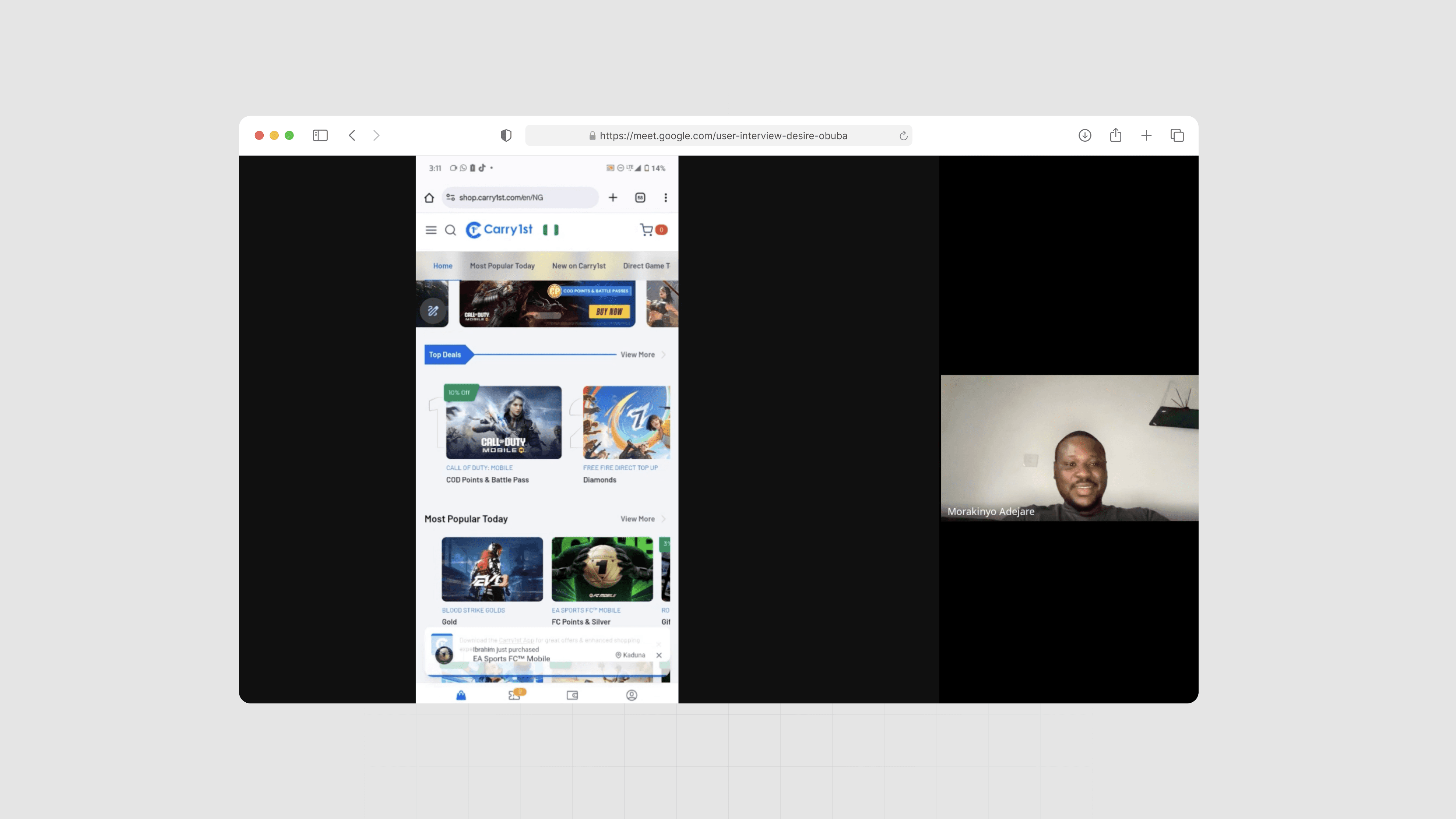Open the Call of Duty Mobile deal thumbnail
Image resolution: width=1456 pixels, height=819 pixels.
click(503, 423)
